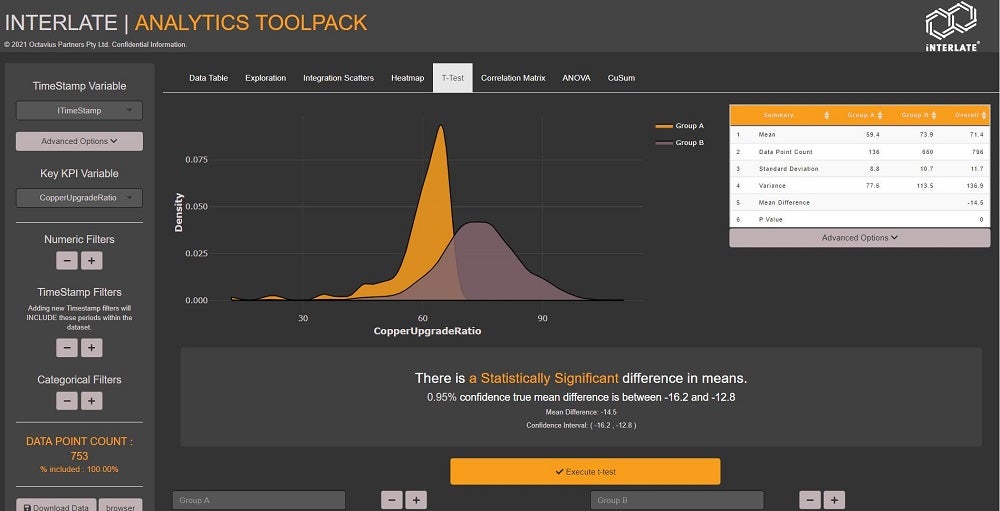Click the Density y-axis title
Screen dimensions: 1000x511
179,212
